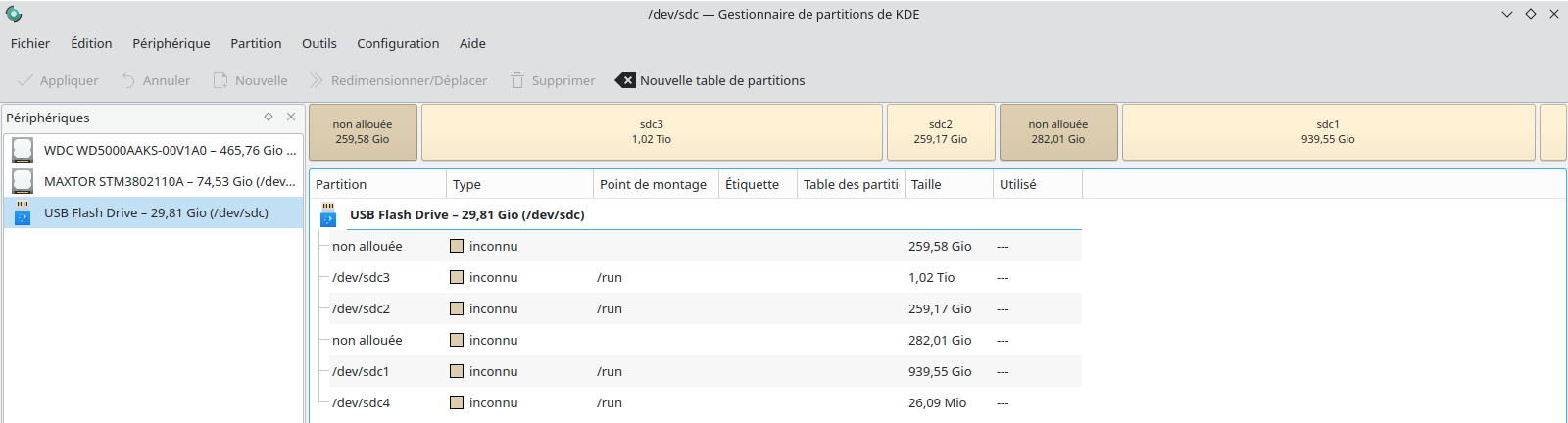
Task: Open the Périphérique menu
Action: (171, 43)
